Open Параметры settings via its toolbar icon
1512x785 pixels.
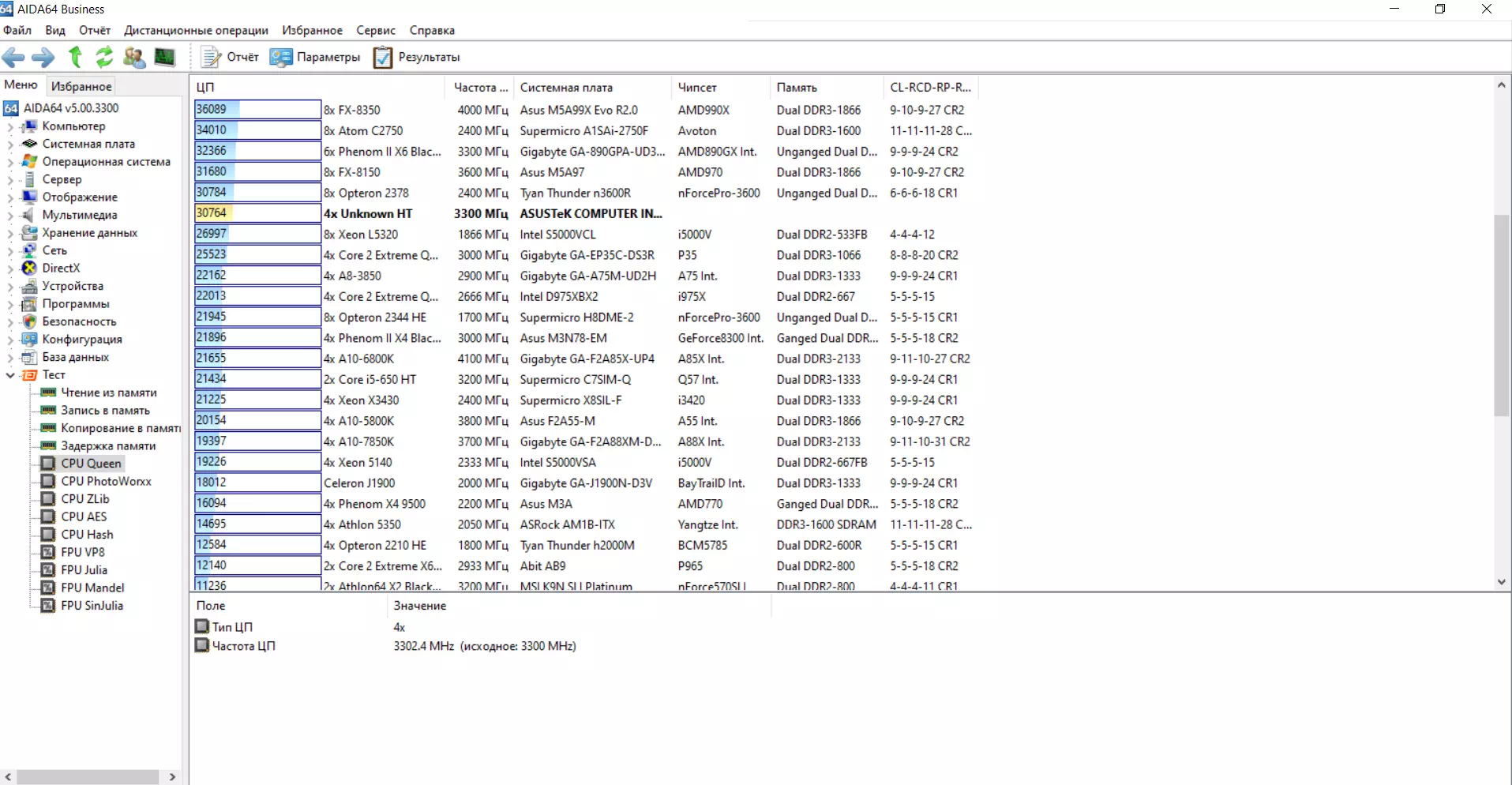coord(314,57)
